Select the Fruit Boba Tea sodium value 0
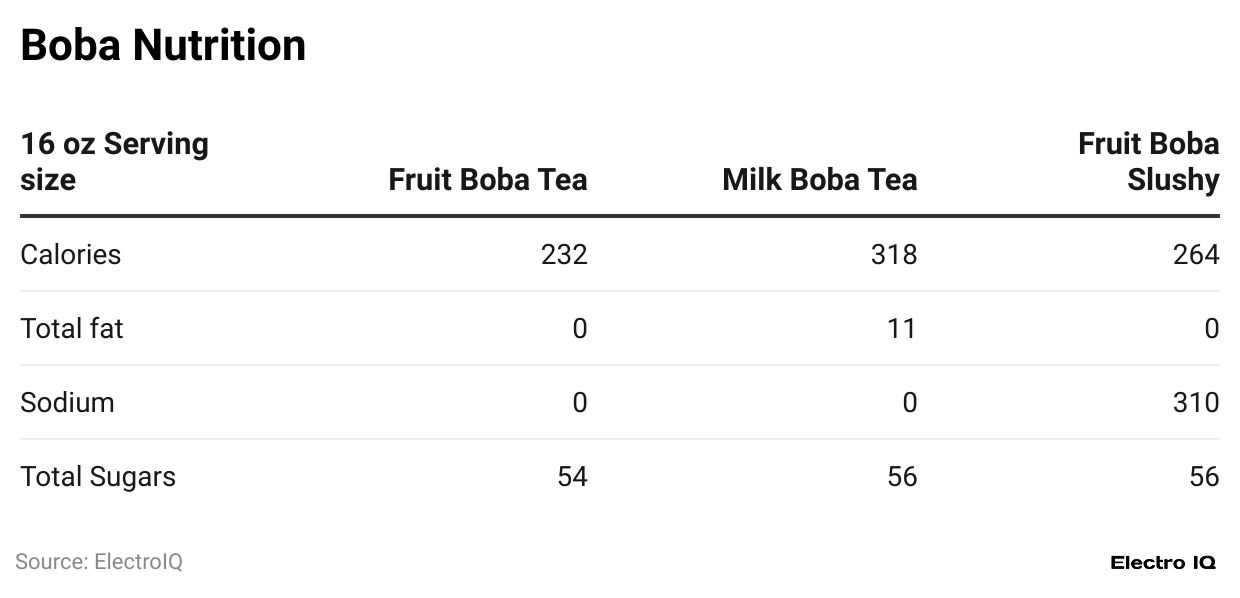This screenshot has width=1240, height=598. pyautogui.click(x=580, y=403)
